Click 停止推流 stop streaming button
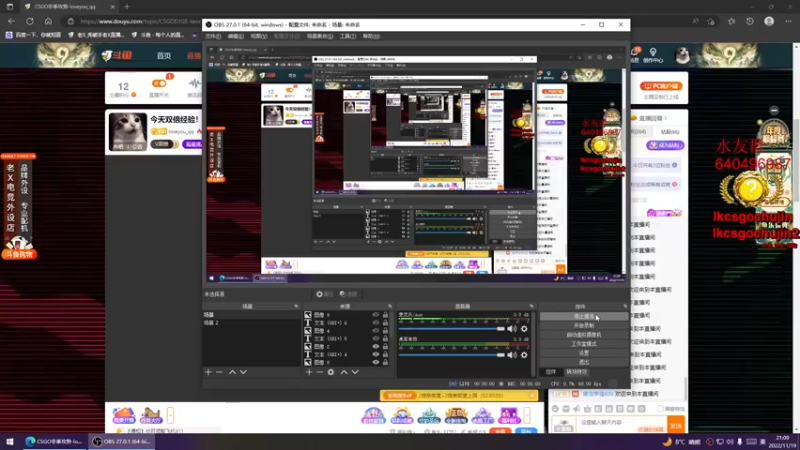 point(584,316)
